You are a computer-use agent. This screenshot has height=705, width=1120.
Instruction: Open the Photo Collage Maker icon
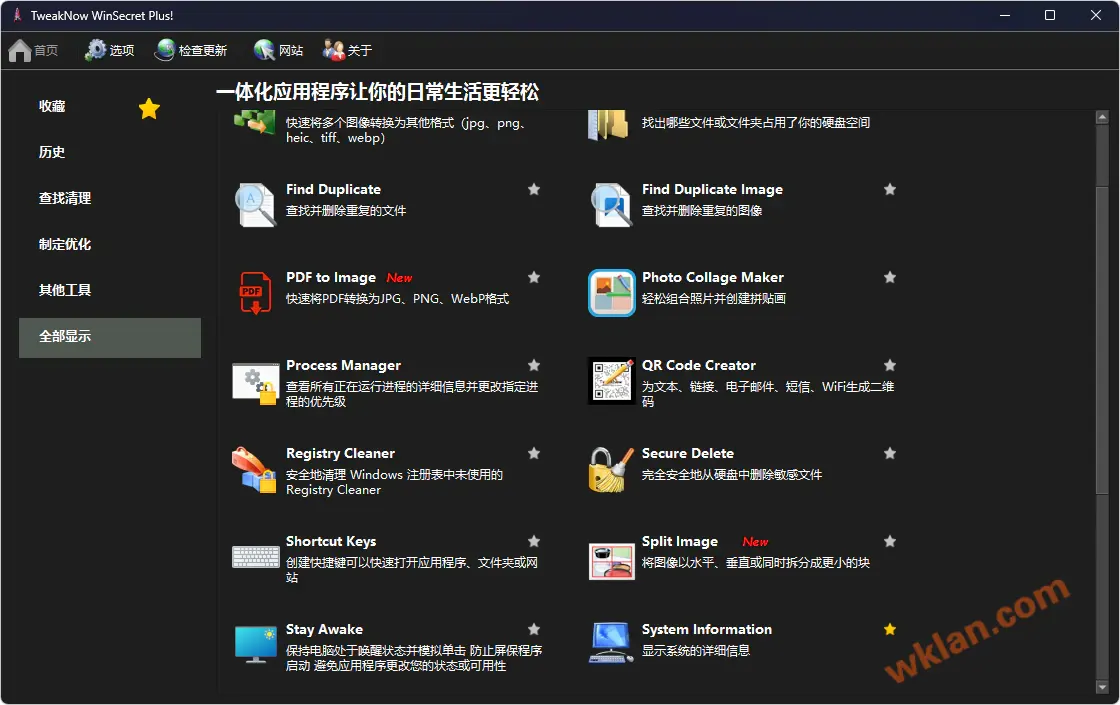(x=611, y=293)
